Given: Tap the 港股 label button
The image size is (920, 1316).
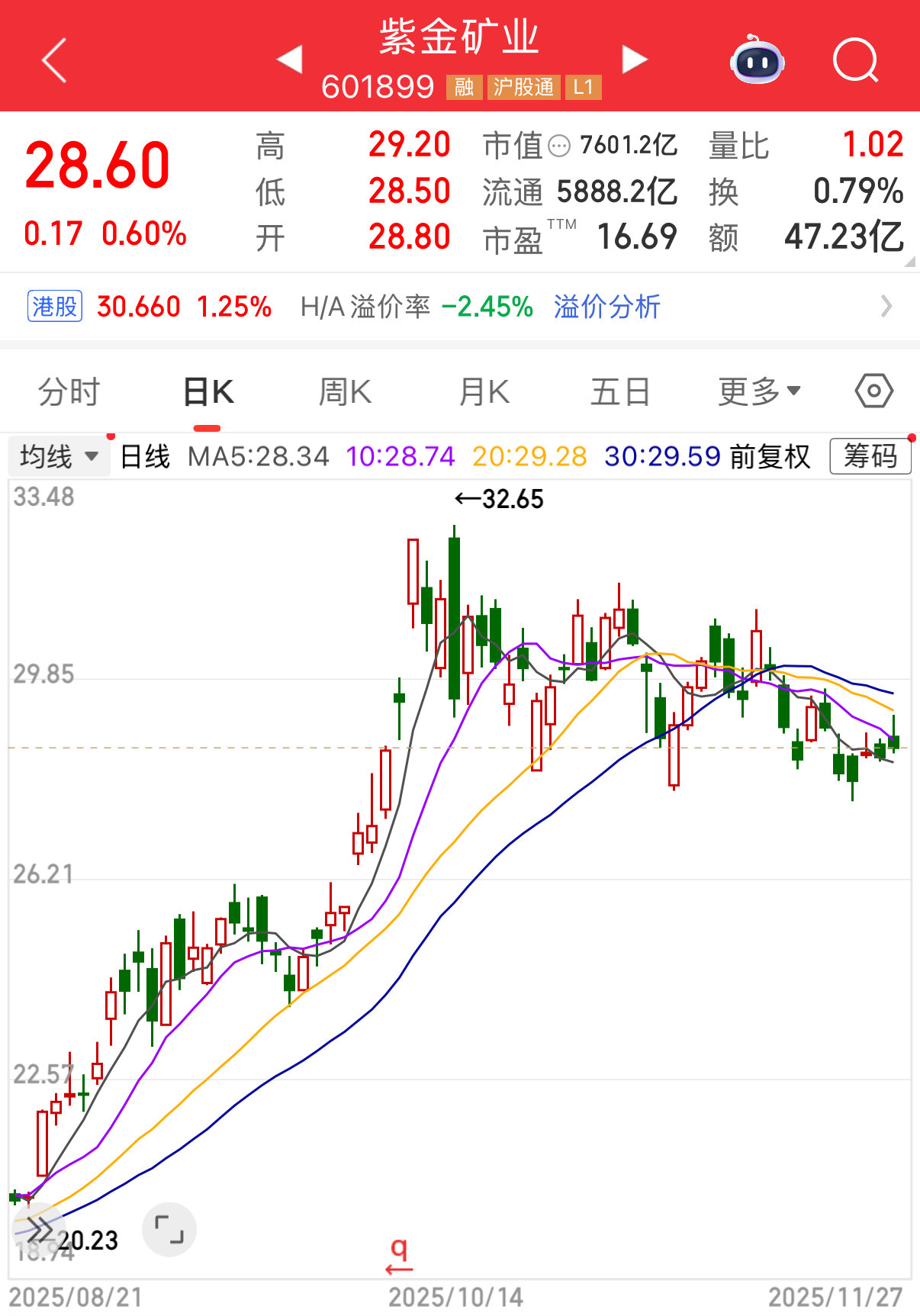Looking at the screenshot, I should (x=55, y=307).
